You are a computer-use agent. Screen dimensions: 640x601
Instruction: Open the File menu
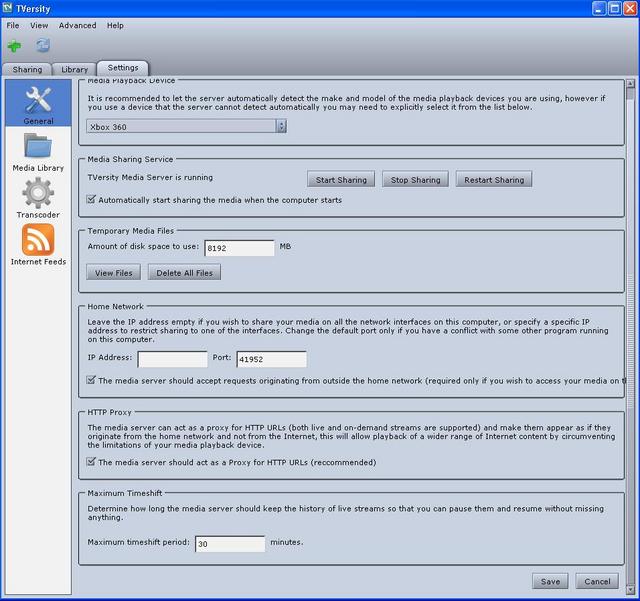[x=13, y=25]
